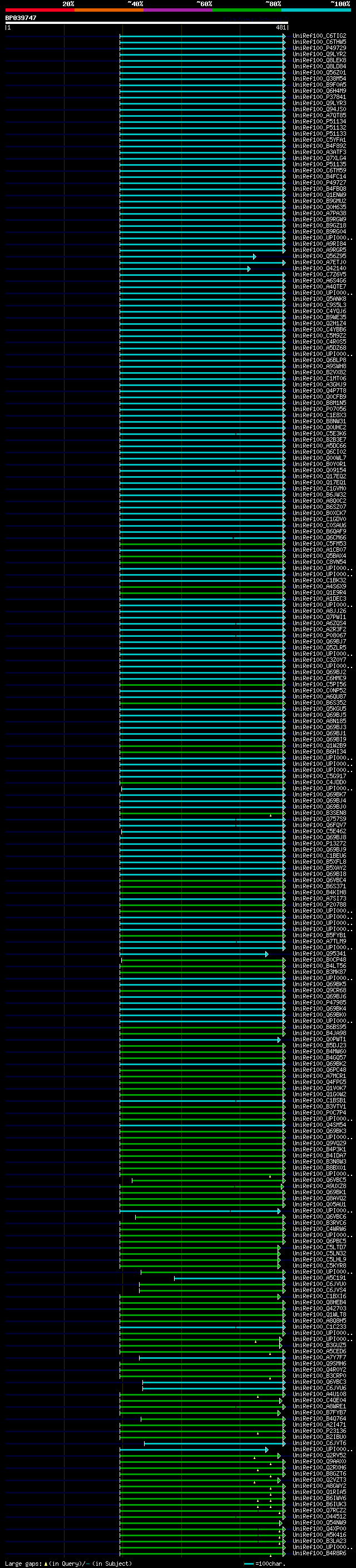Select hit label UniRef100_B9GZ18
The image size is (356, 1568).
[319, 225]
